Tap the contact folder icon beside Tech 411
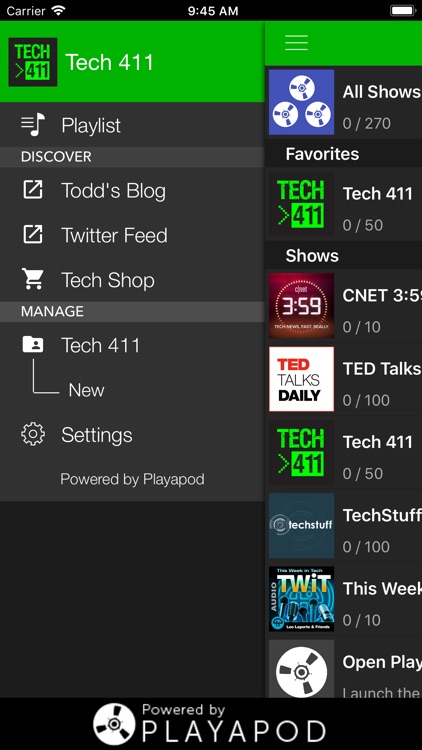Viewport: 422px width, 750px height. [33, 344]
